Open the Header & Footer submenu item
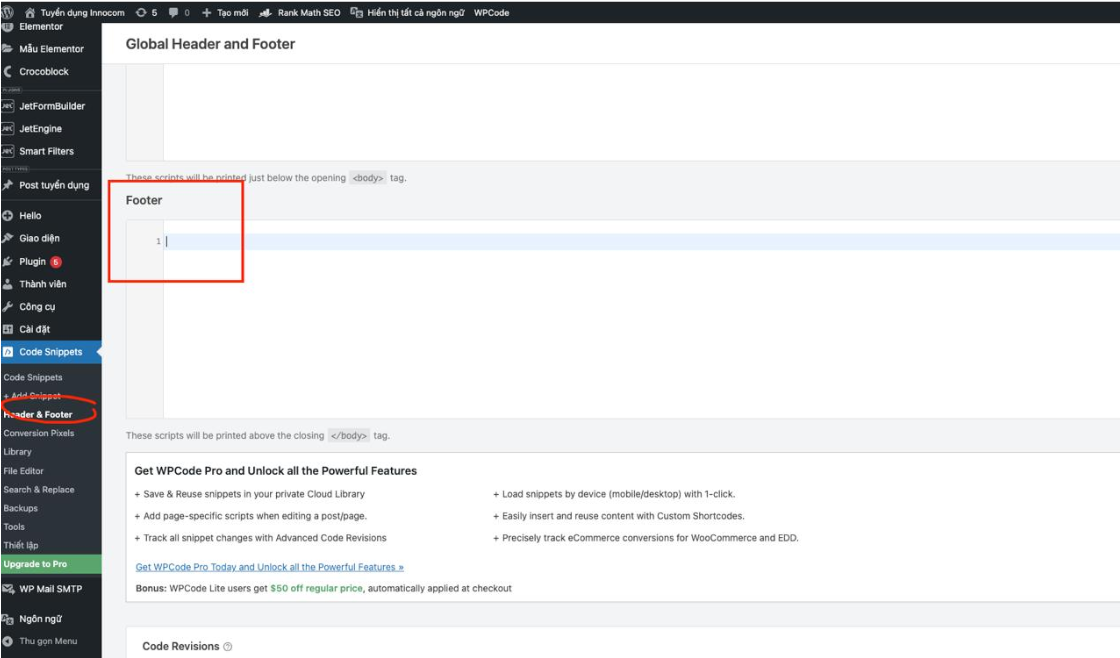The image size is (1120, 658). (38, 414)
